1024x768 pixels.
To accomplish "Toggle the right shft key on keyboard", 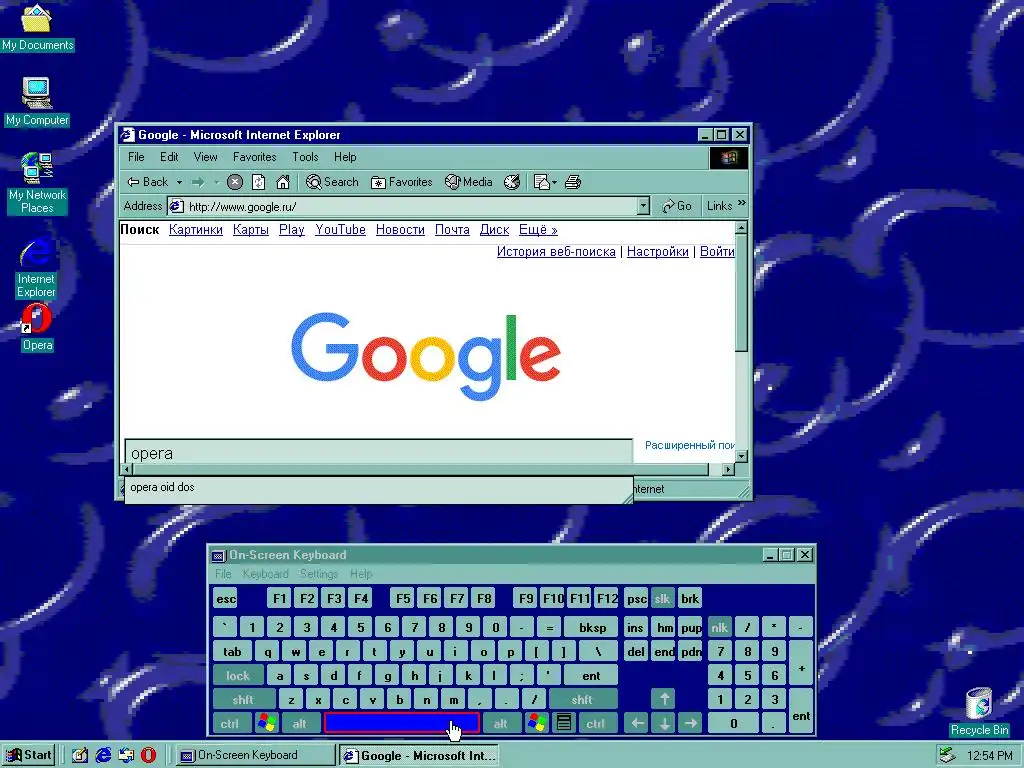I will click(582, 700).
